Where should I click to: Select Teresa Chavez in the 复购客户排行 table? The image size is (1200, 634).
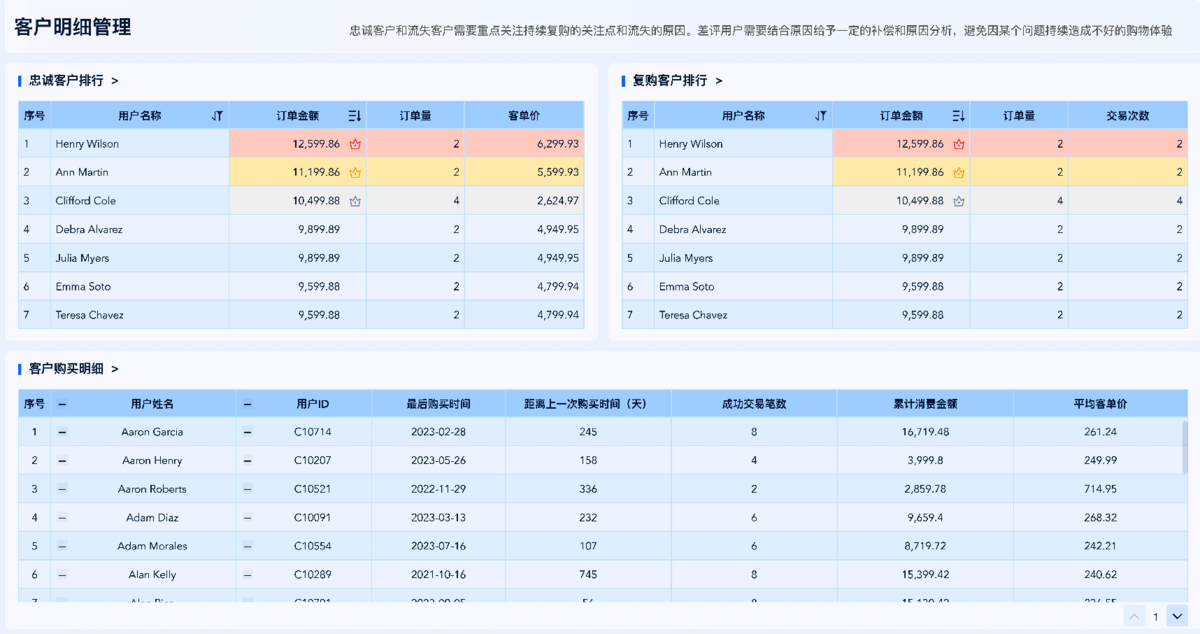click(x=691, y=315)
